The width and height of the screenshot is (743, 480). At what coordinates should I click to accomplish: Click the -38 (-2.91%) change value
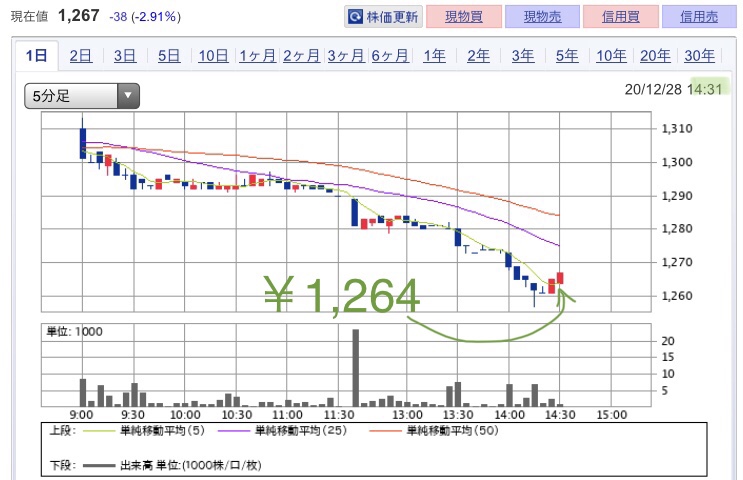coord(145,17)
